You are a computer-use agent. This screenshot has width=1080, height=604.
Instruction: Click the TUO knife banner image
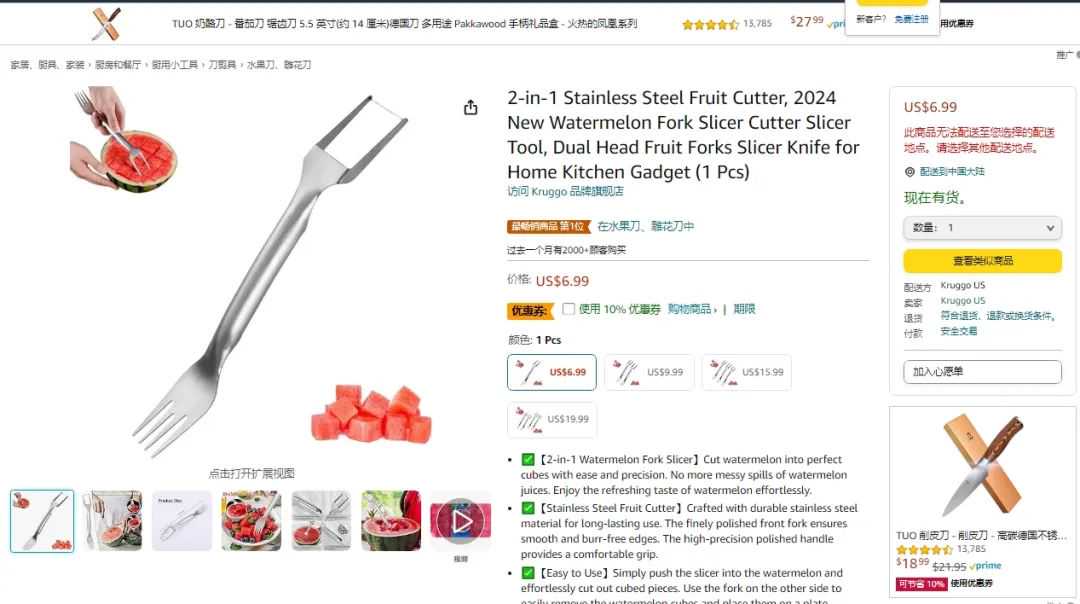[107, 24]
